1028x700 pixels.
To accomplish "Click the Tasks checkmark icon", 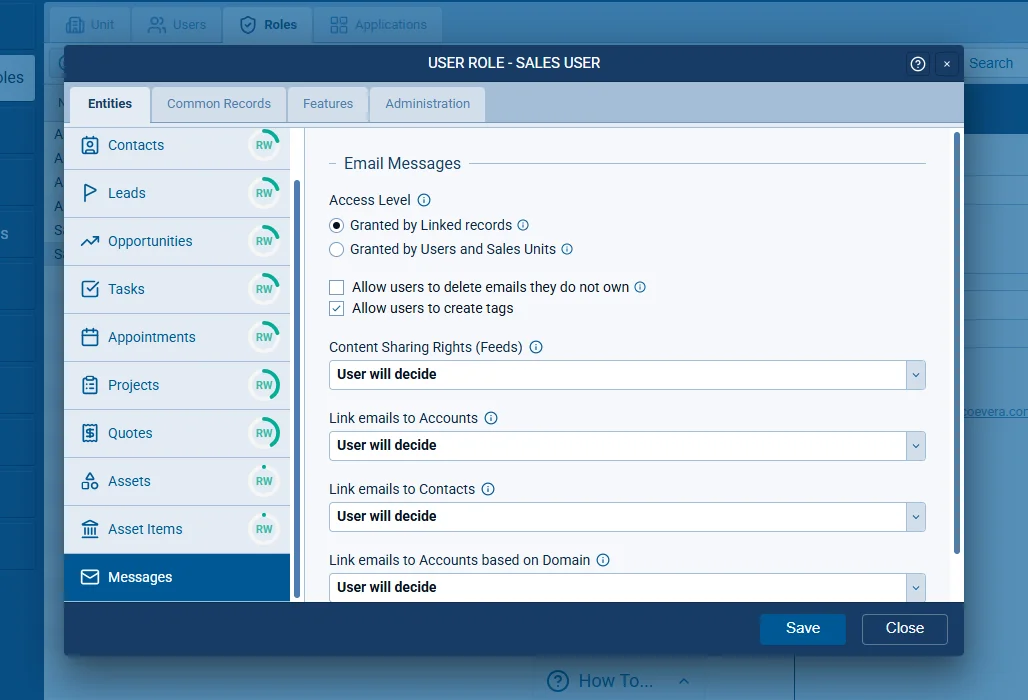I will click(90, 289).
